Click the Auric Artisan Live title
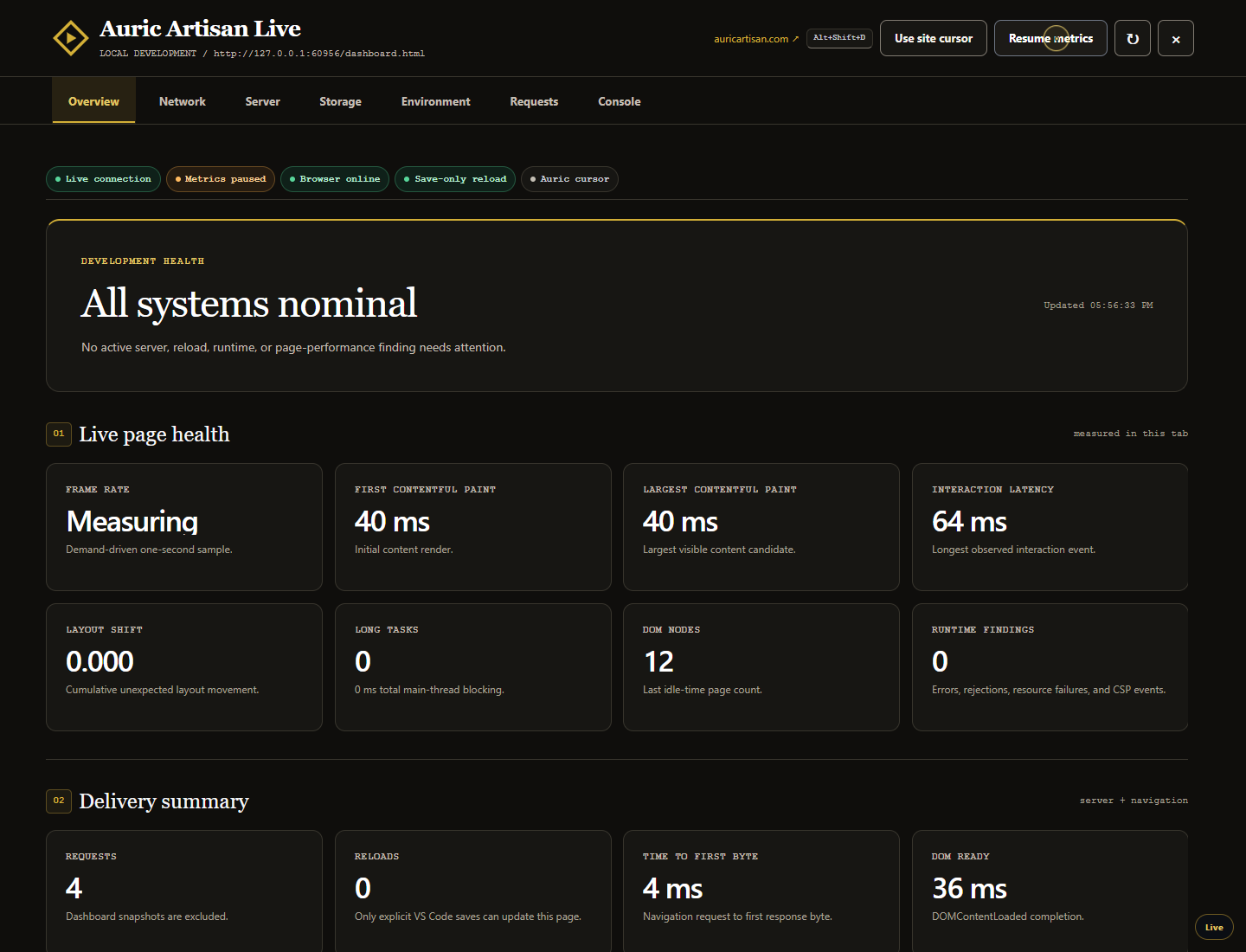This screenshot has height=952, width=1246. click(200, 29)
